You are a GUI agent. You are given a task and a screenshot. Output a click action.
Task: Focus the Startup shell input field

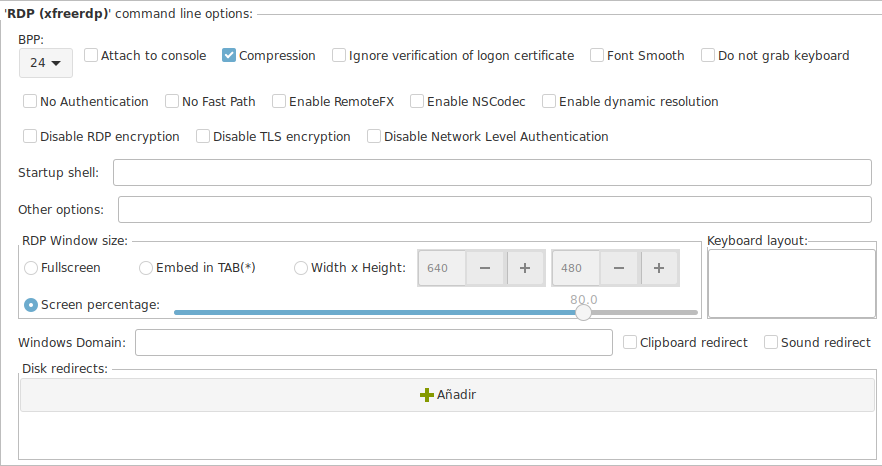pyautogui.click(x=492, y=172)
